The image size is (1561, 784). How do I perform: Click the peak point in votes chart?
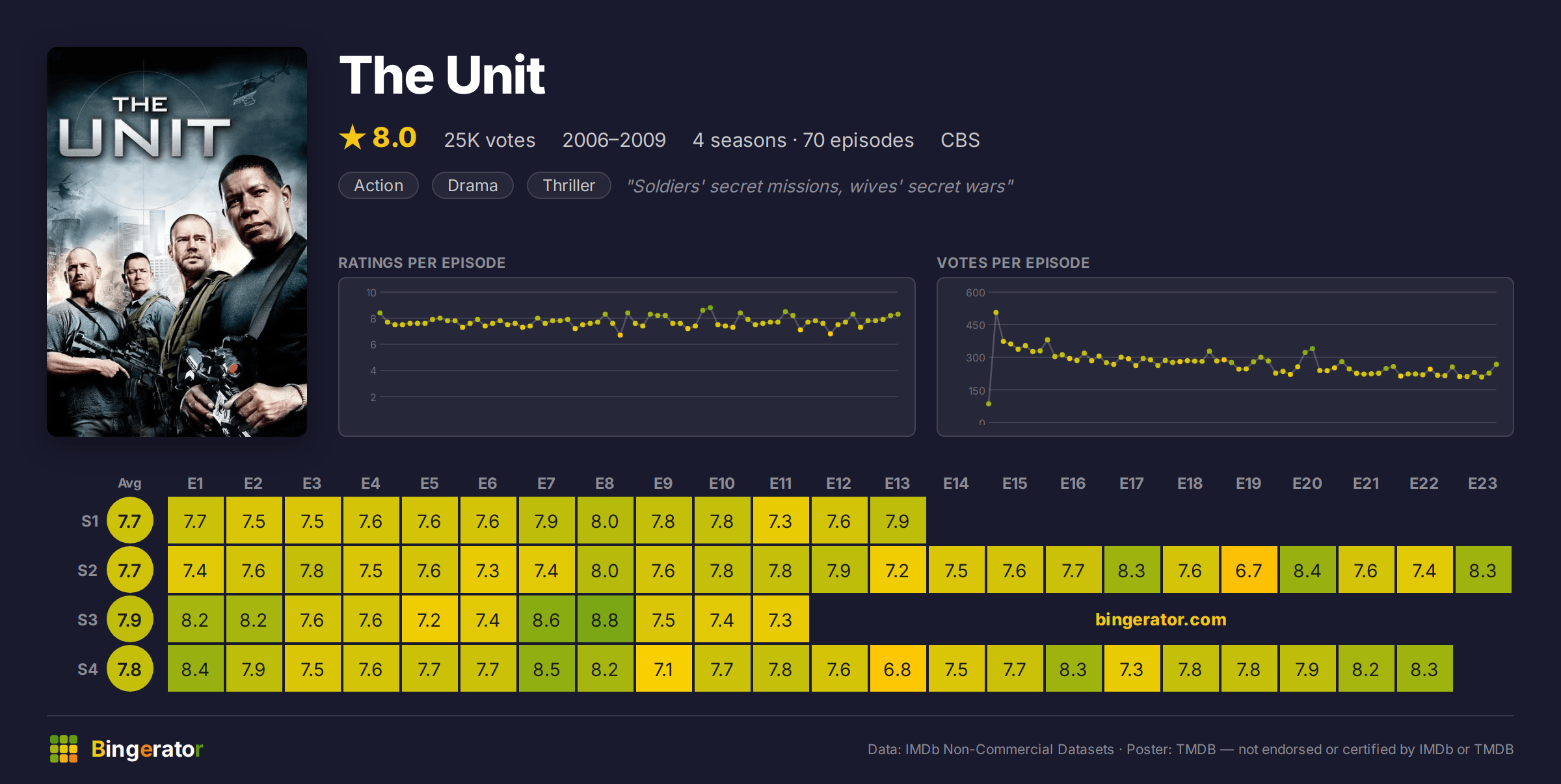(x=996, y=313)
